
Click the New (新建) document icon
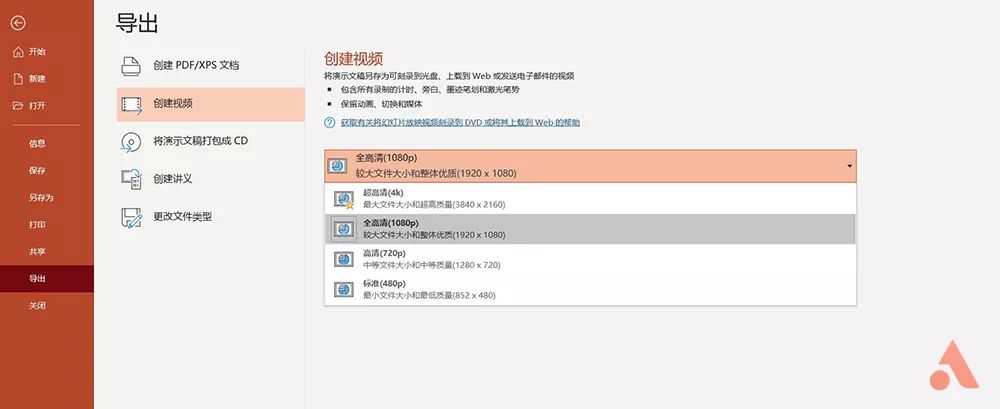tap(18, 78)
